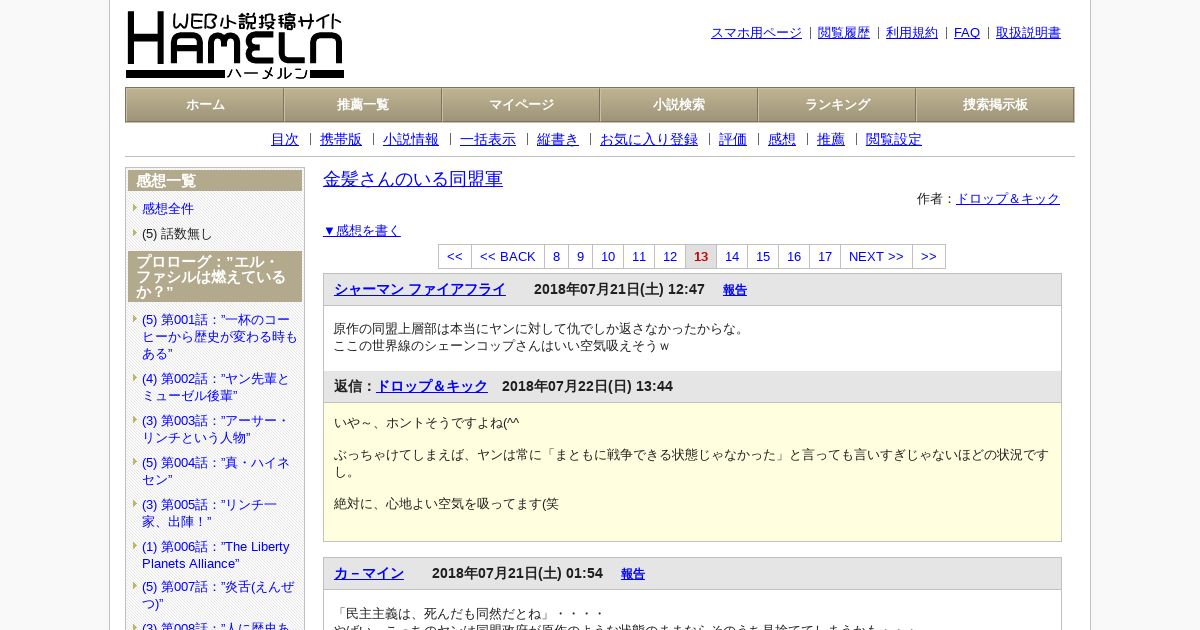The image size is (1200, 630).
Task: Click お気に入り登録
Action: point(649,140)
